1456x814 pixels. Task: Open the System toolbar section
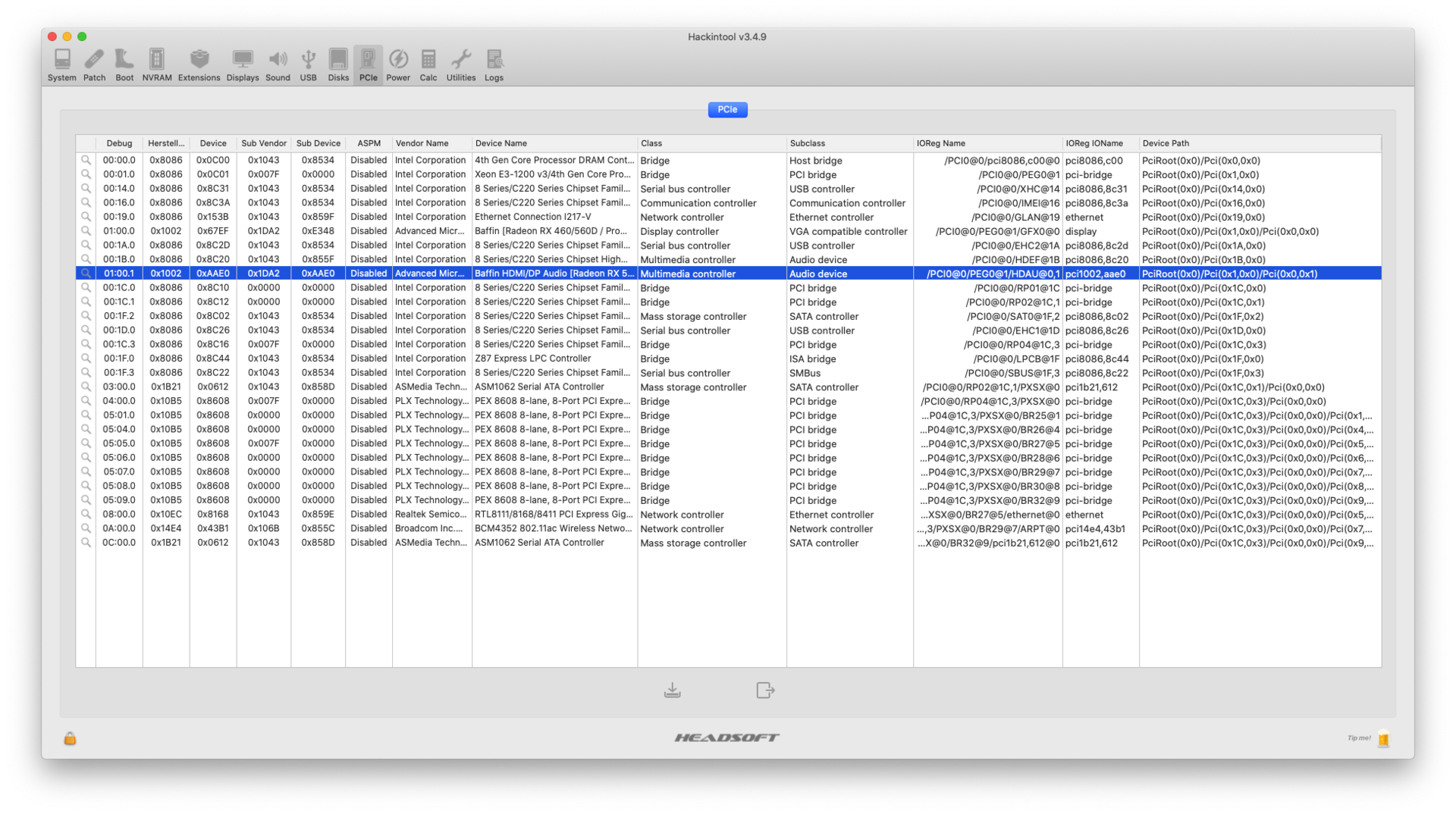click(x=61, y=65)
